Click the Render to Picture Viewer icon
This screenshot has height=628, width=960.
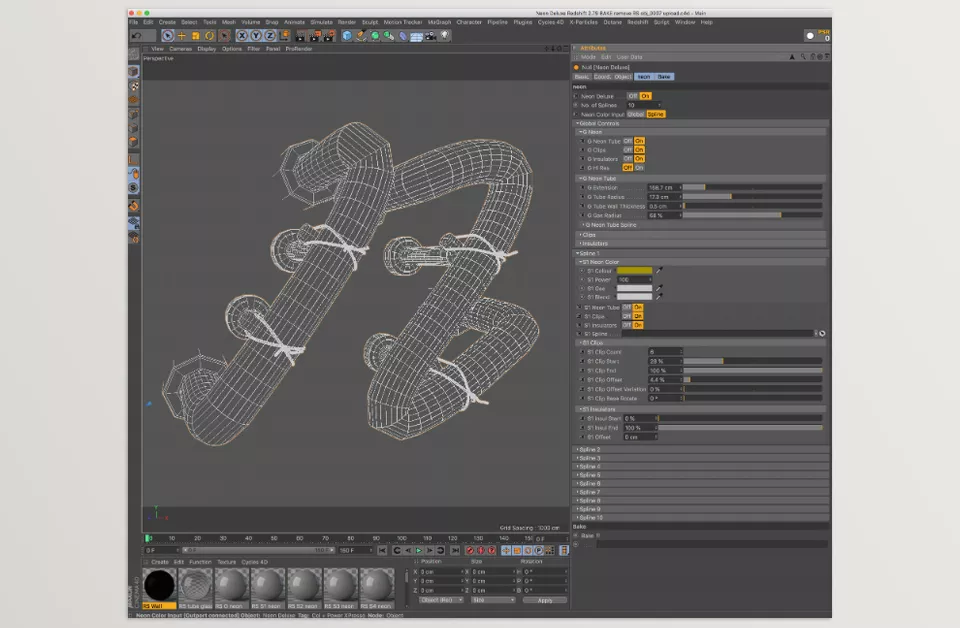(x=315, y=36)
